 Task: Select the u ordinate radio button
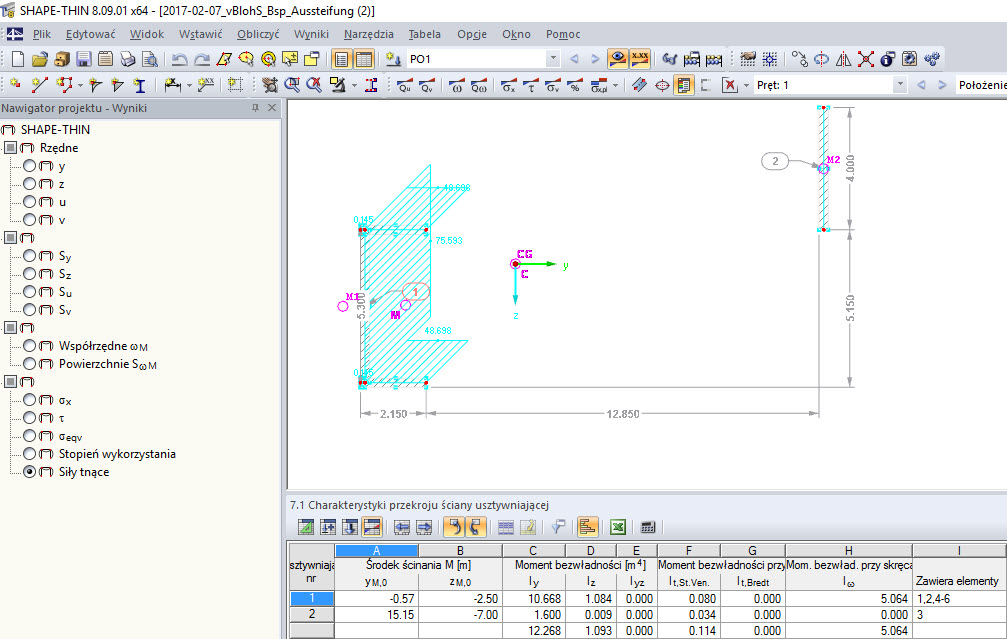(30, 202)
